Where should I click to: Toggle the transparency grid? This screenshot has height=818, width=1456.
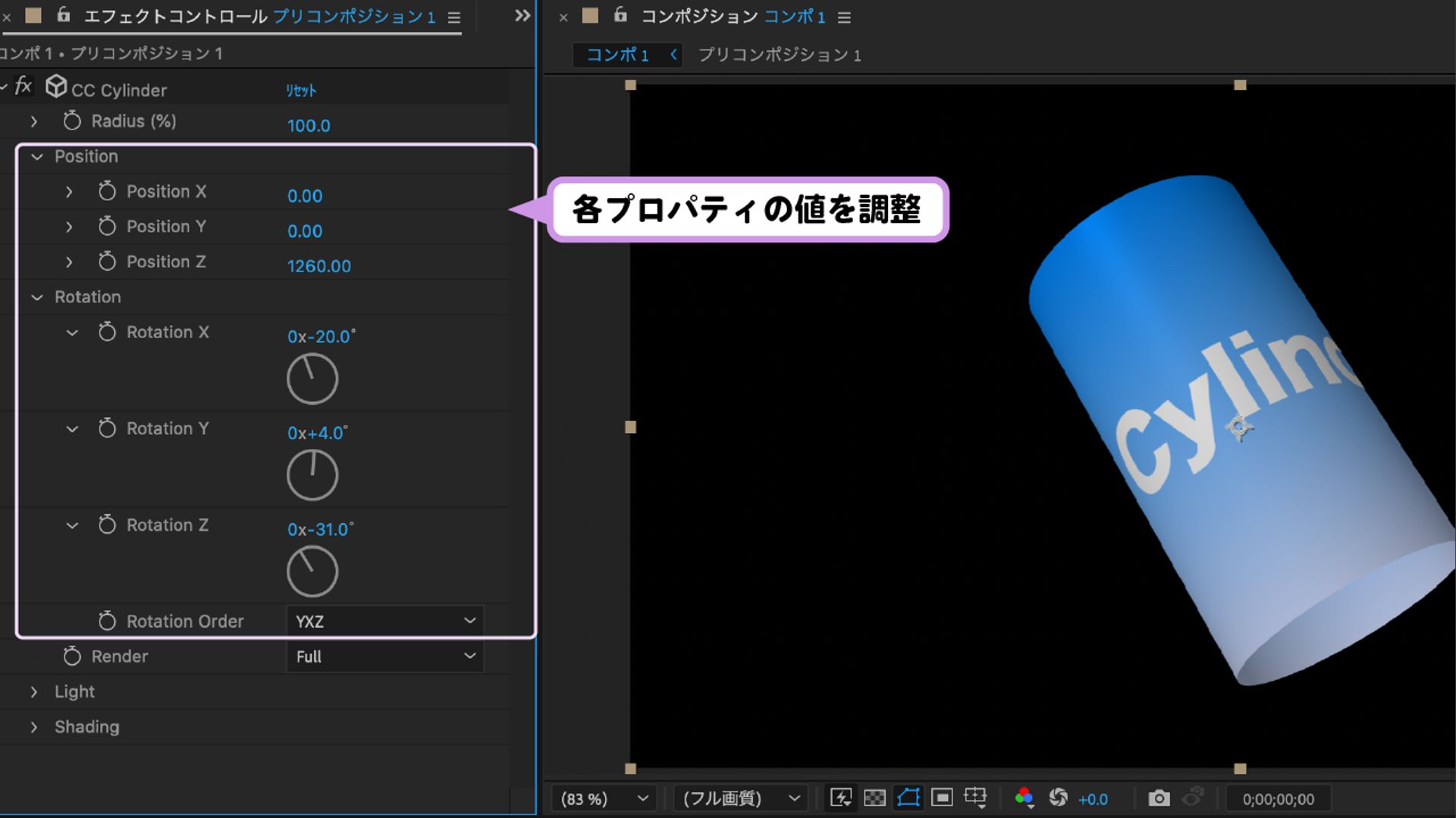[874, 798]
